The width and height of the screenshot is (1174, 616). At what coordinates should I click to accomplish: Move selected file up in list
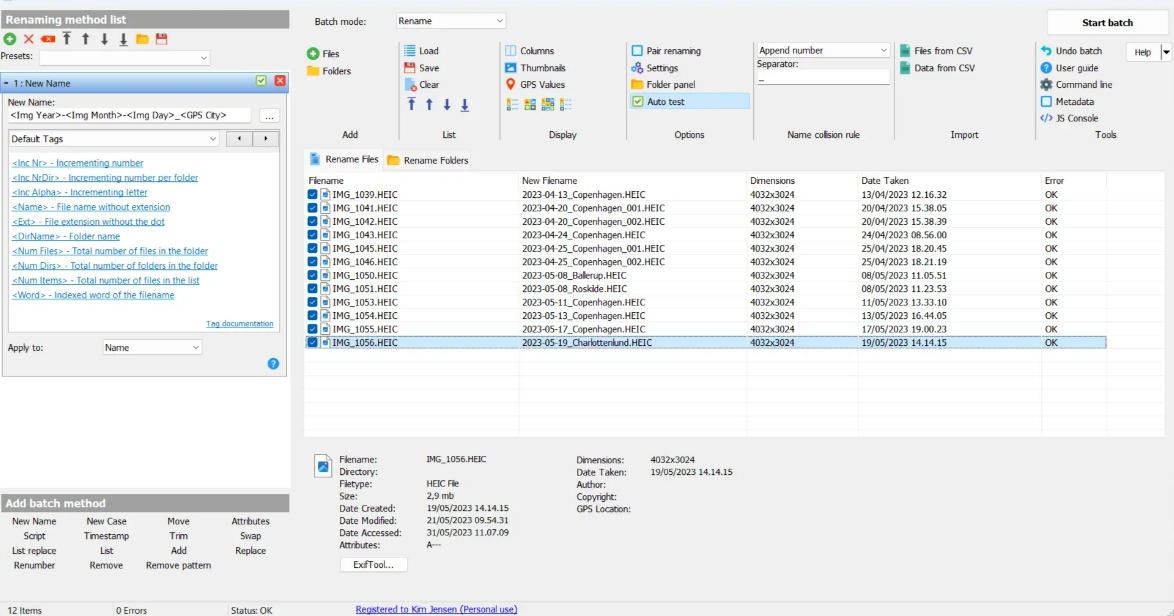pos(429,105)
